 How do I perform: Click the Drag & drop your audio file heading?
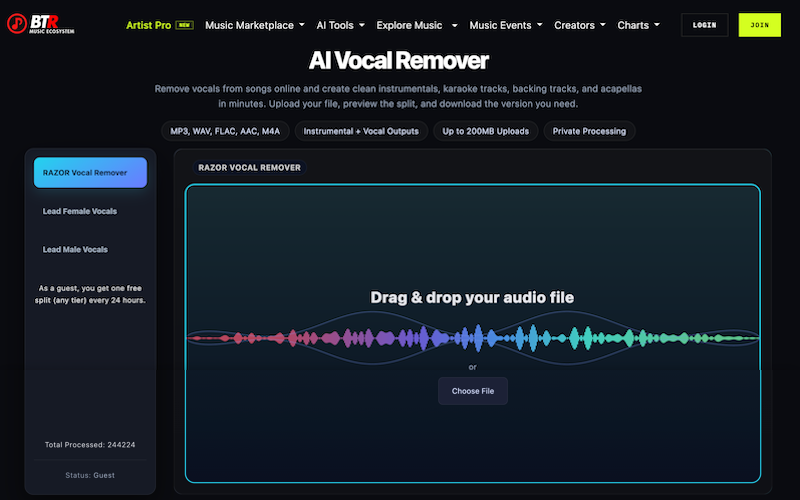click(472, 297)
